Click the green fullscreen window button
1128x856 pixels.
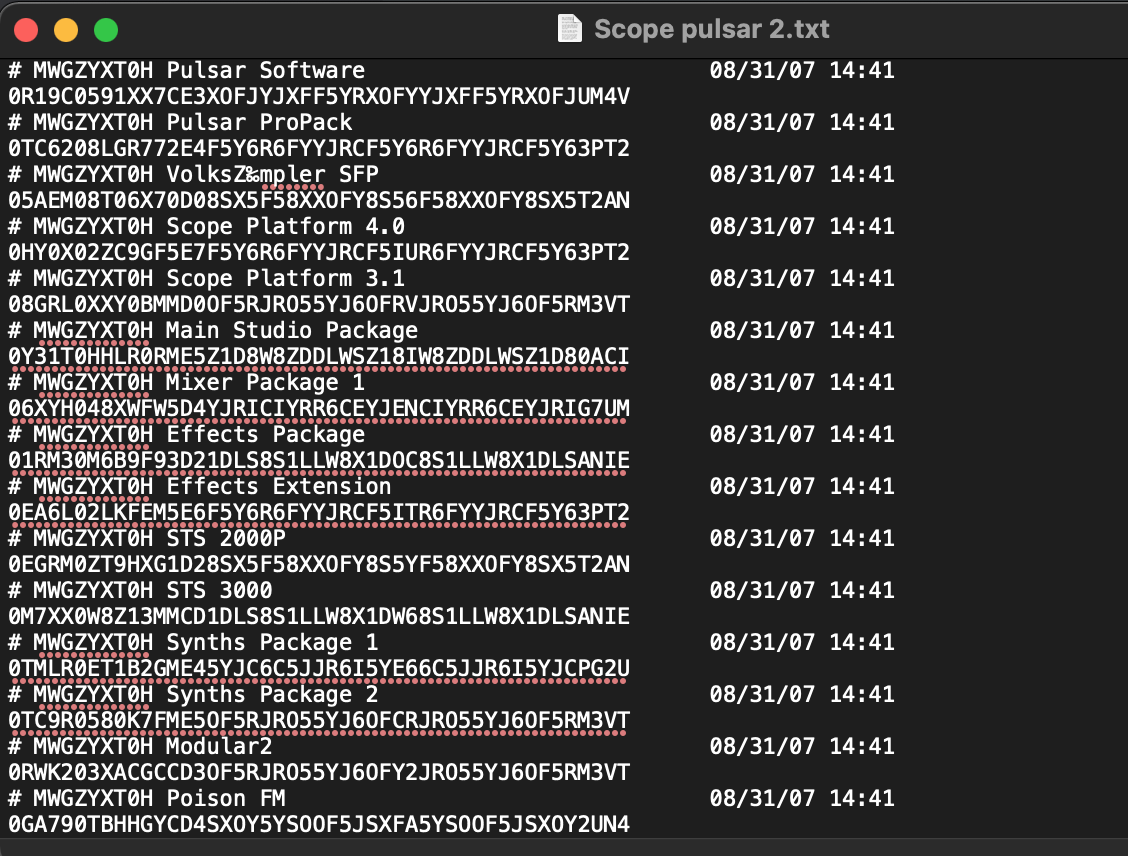tap(106, 29)
